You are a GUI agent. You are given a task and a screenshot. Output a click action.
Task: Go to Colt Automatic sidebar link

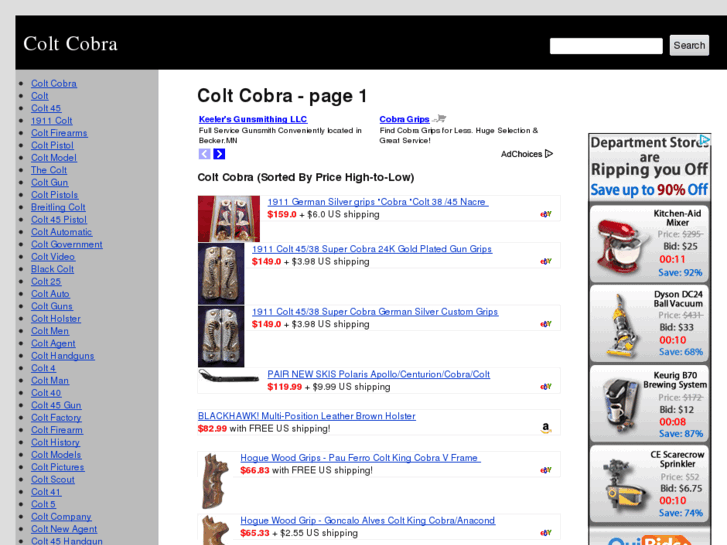(x=61, y=232)
